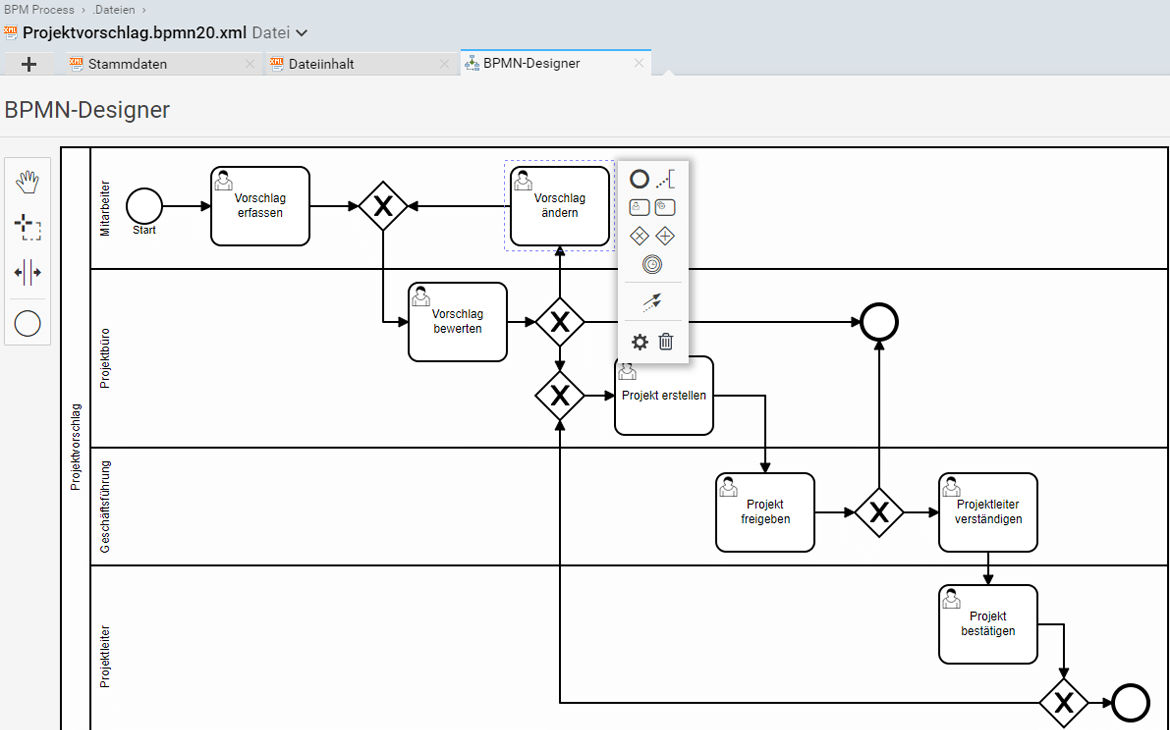
Task: Append timer intermediate event from context pad
Action: 652,265
